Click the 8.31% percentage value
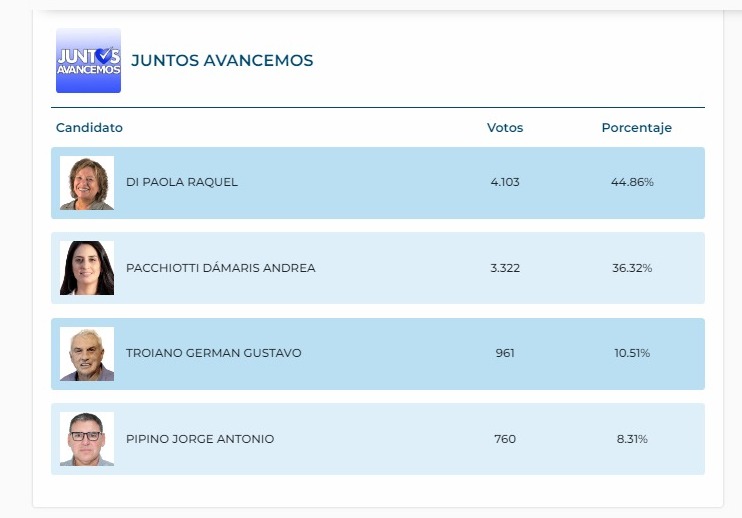Screen dimensions: 742x518 click(x=632, y=439)
